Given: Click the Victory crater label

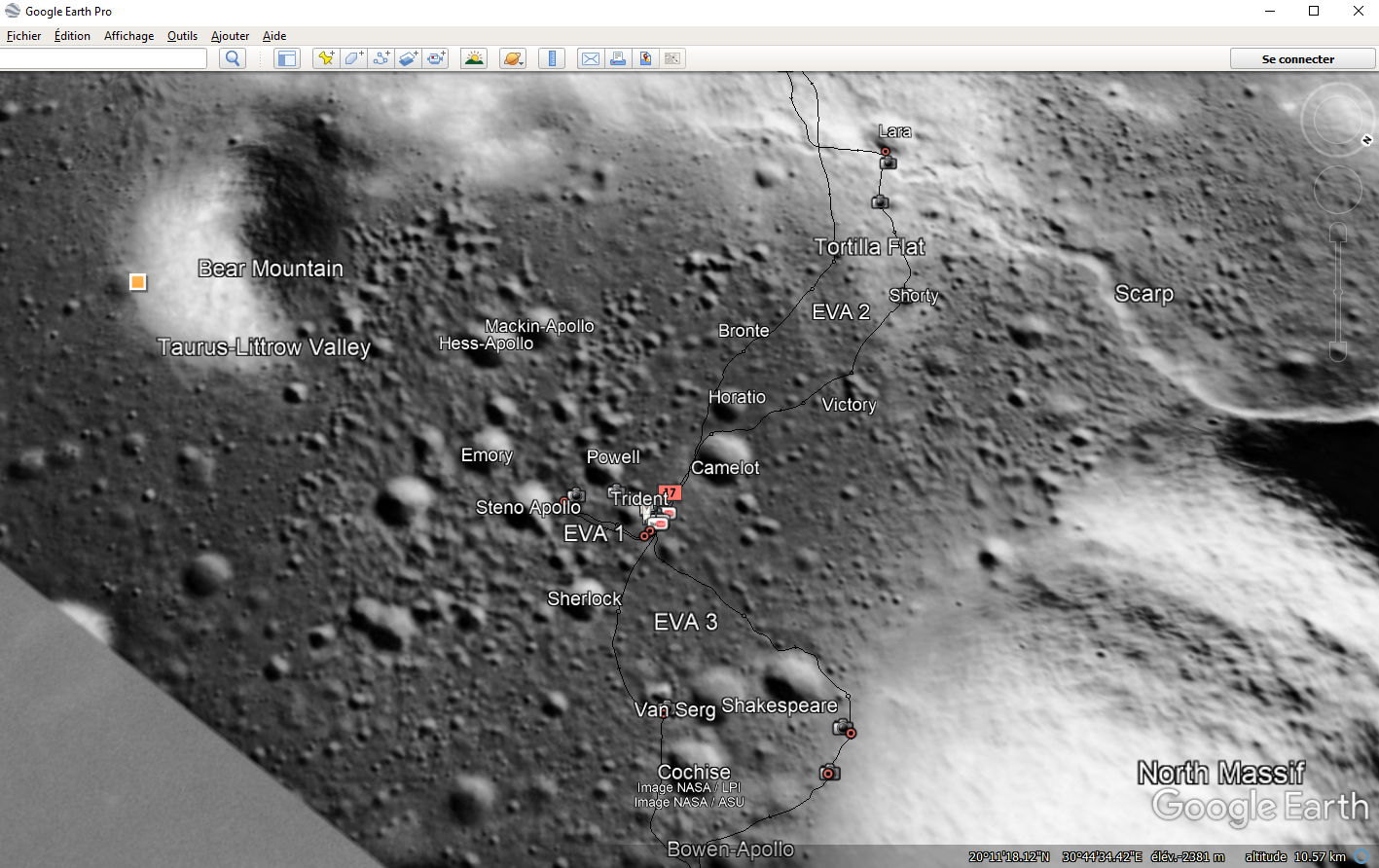Looking at the screenshot, I should click(x=850, y=405).
